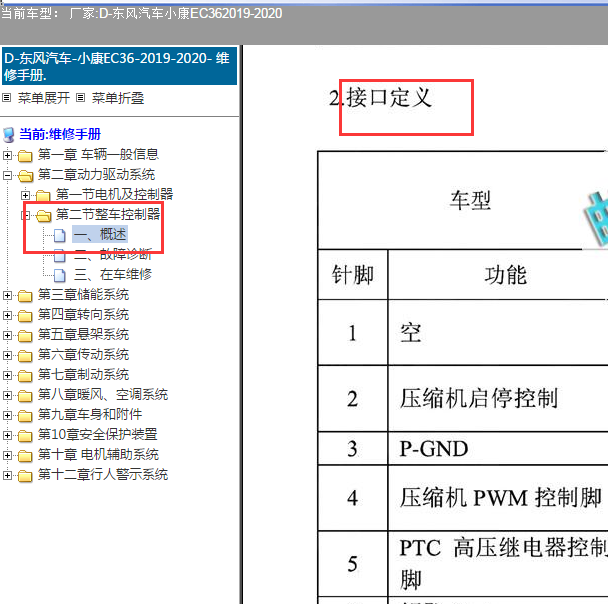Expand 第10章安全保护装置 node
Image resolution: width=608 pixels, height=604 pixels.
click(7, 435)
